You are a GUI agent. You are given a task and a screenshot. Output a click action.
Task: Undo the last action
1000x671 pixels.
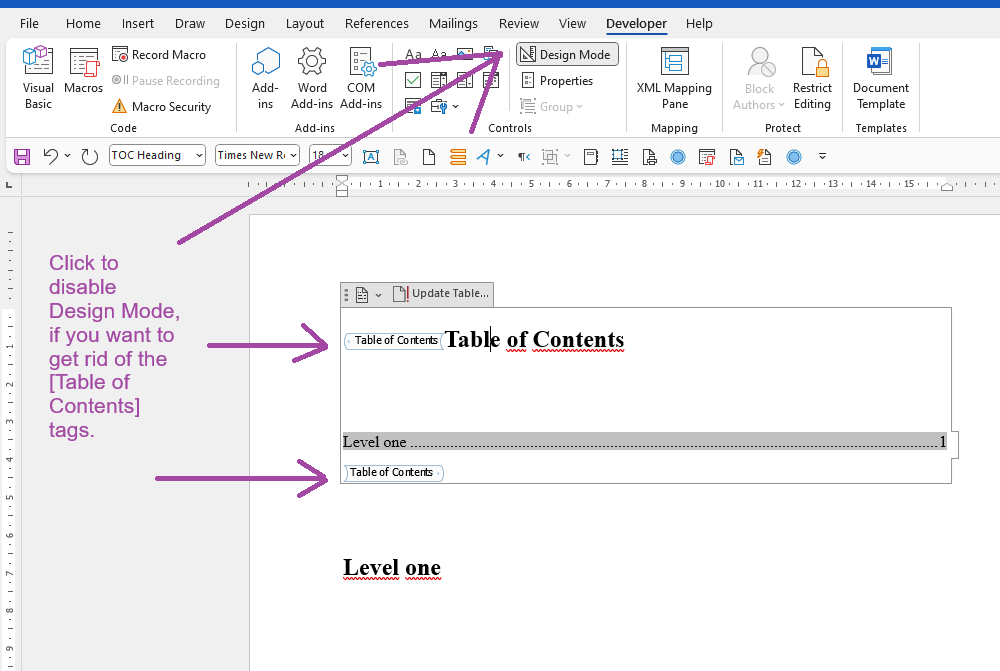50,156
